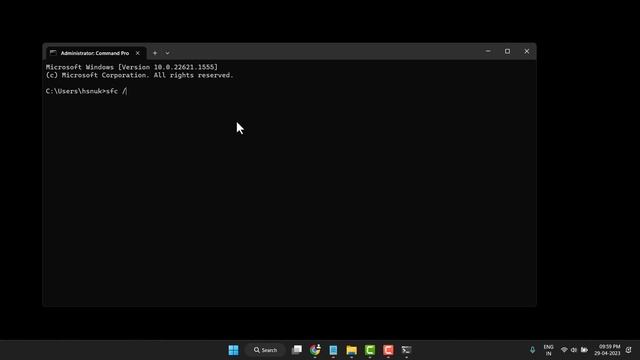Viewport: 640px width, 360px height.
Task: Open Wi-Fi network settings in tray
Action: (x=564, y=350)
